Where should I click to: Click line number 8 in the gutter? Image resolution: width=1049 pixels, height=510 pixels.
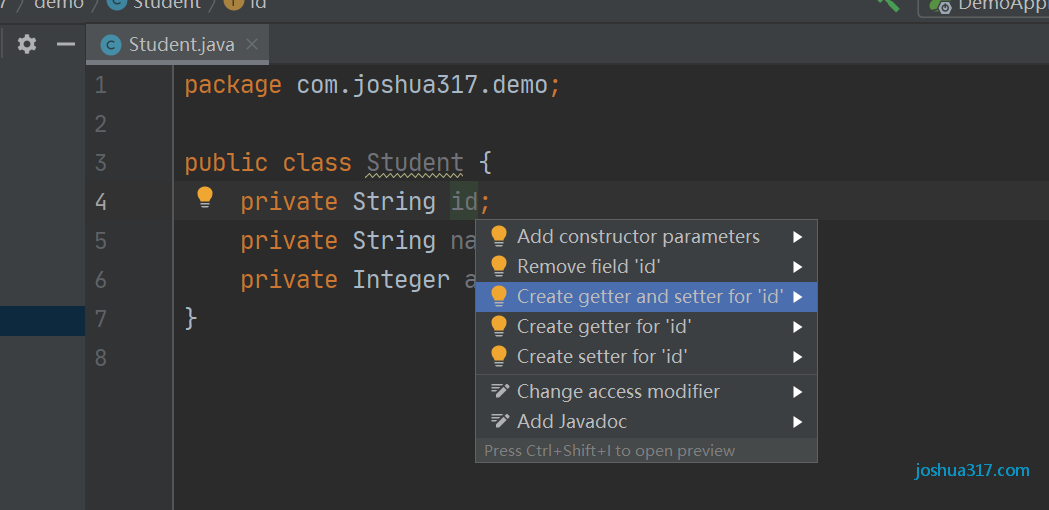[x=100, y=357]
